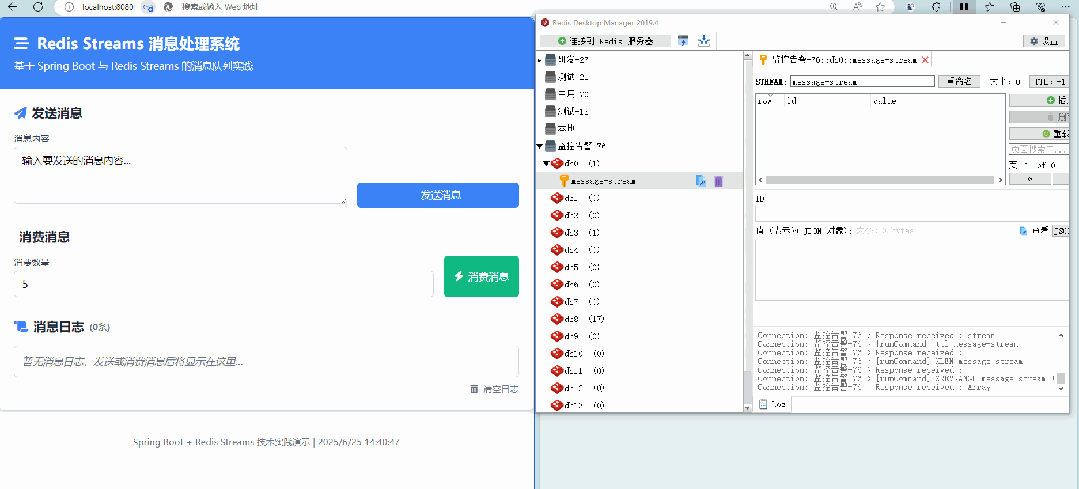Image resolution: width=1079 pixels, height=489 pixels.
Task: Click the connect to Redis server button
Action: coord(605,41)
